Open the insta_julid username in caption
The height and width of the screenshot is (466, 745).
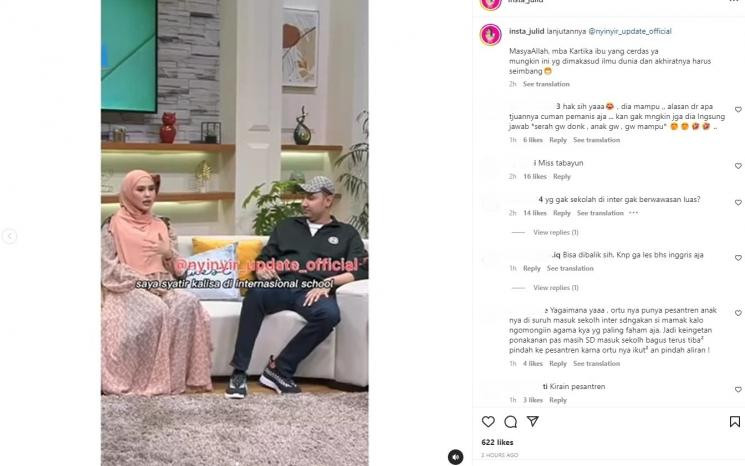point(526,31)
